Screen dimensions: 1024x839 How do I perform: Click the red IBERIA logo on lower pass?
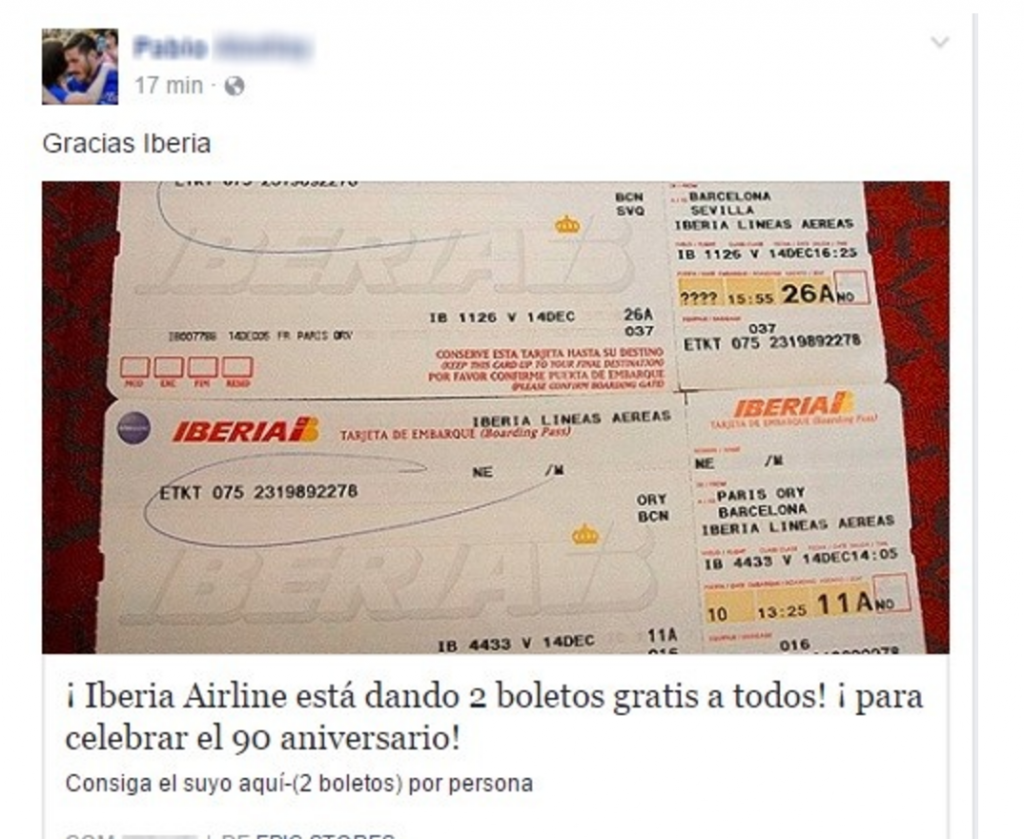point(246,430)
